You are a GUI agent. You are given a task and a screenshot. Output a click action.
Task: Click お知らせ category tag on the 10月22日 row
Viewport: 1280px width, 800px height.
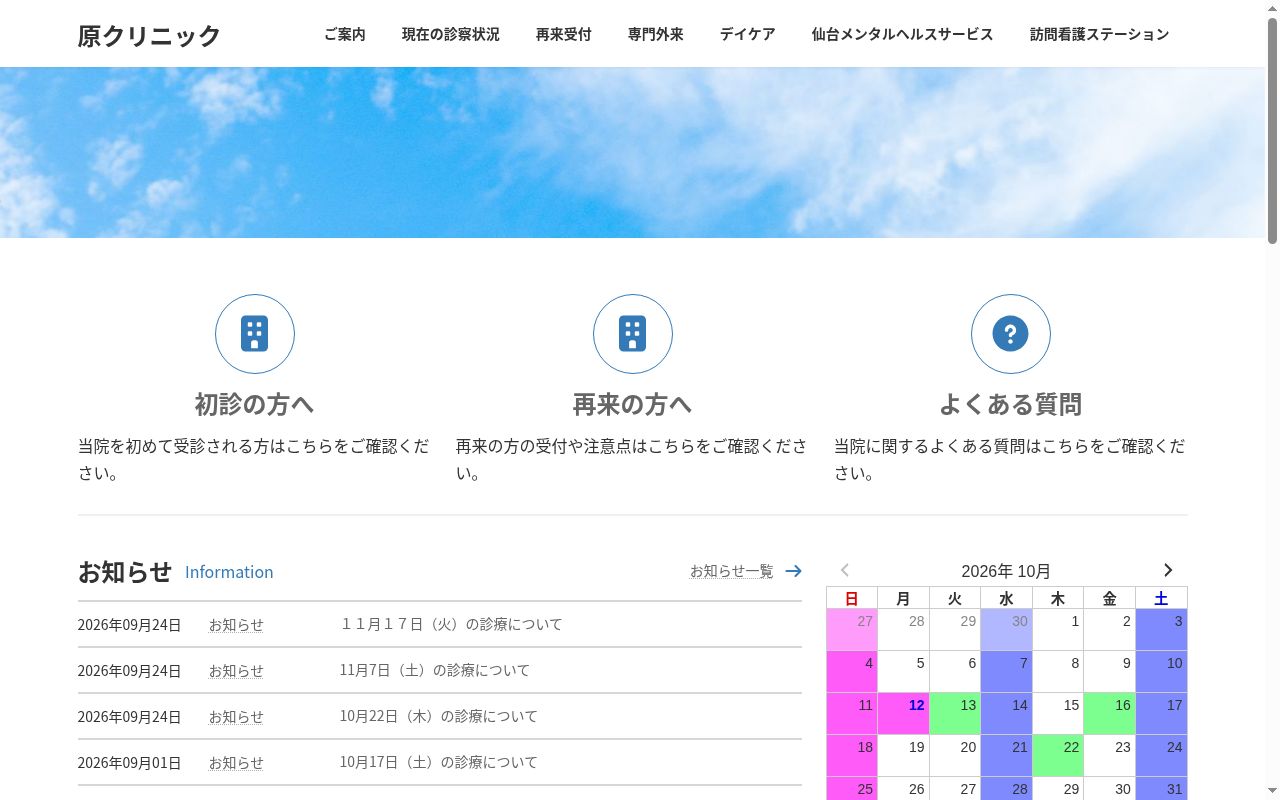point(236,717)
